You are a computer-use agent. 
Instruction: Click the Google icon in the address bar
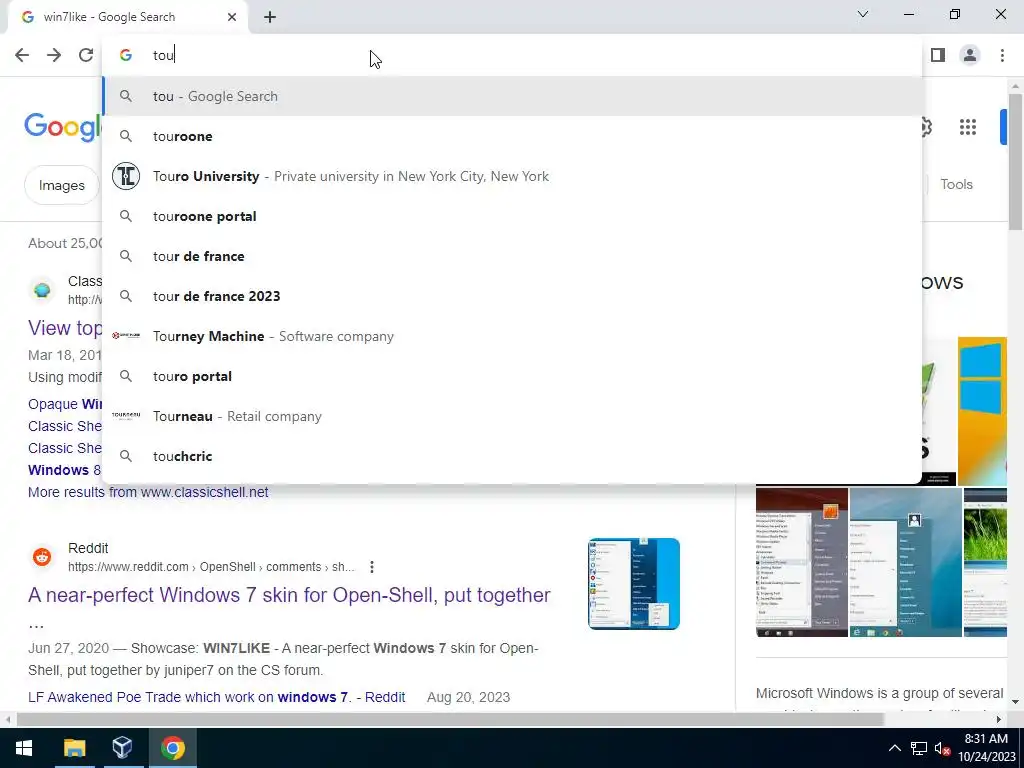(126, 55)
